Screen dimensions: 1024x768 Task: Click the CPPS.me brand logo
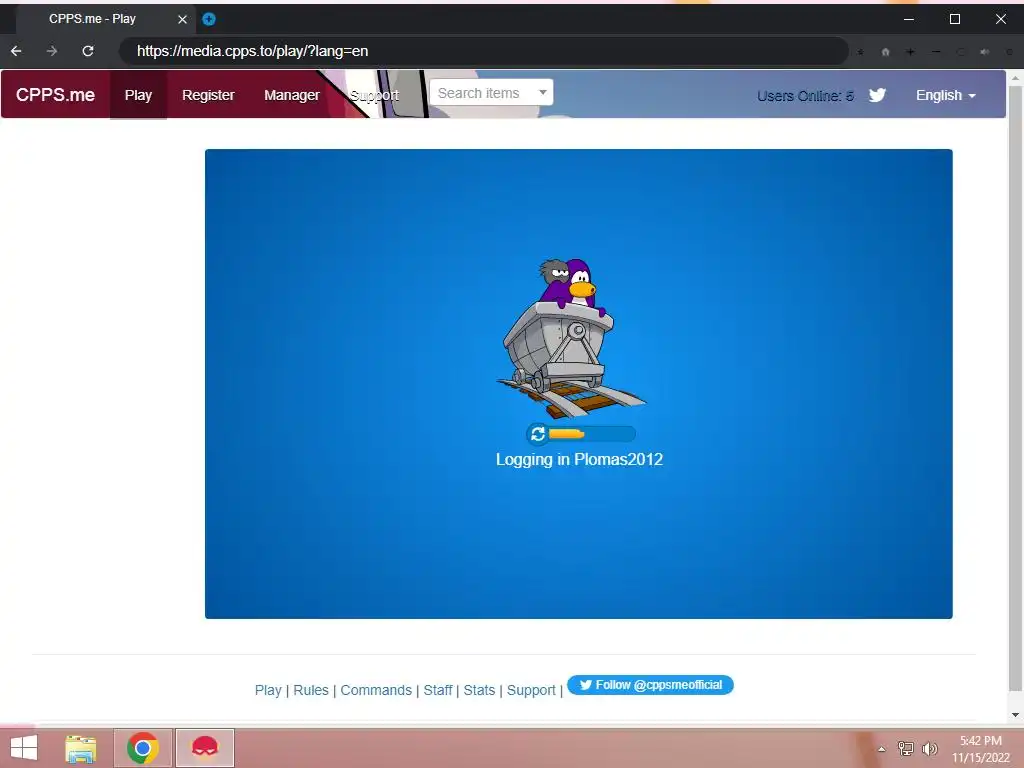click(x=56, y=95)
